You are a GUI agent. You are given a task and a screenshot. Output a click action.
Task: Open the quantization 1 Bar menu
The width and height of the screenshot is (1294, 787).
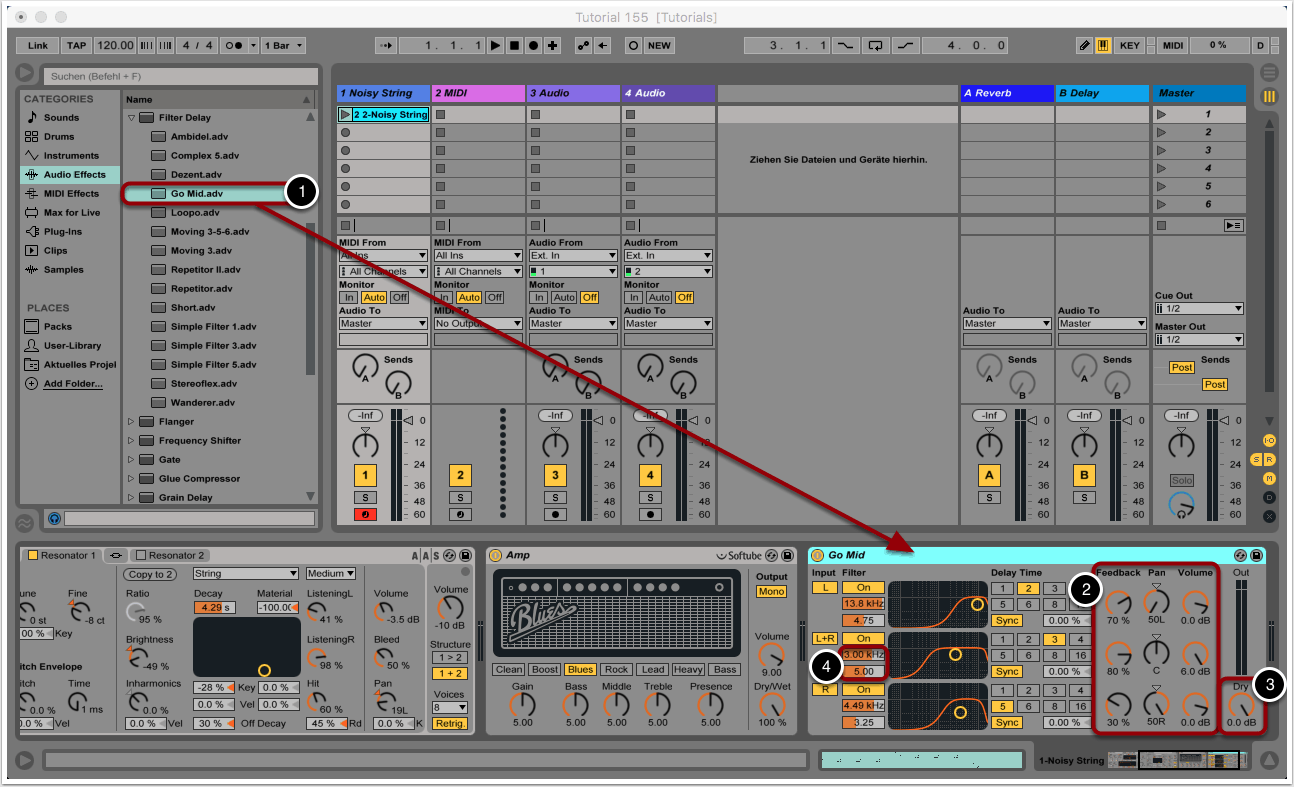click(x=283, y=46)
